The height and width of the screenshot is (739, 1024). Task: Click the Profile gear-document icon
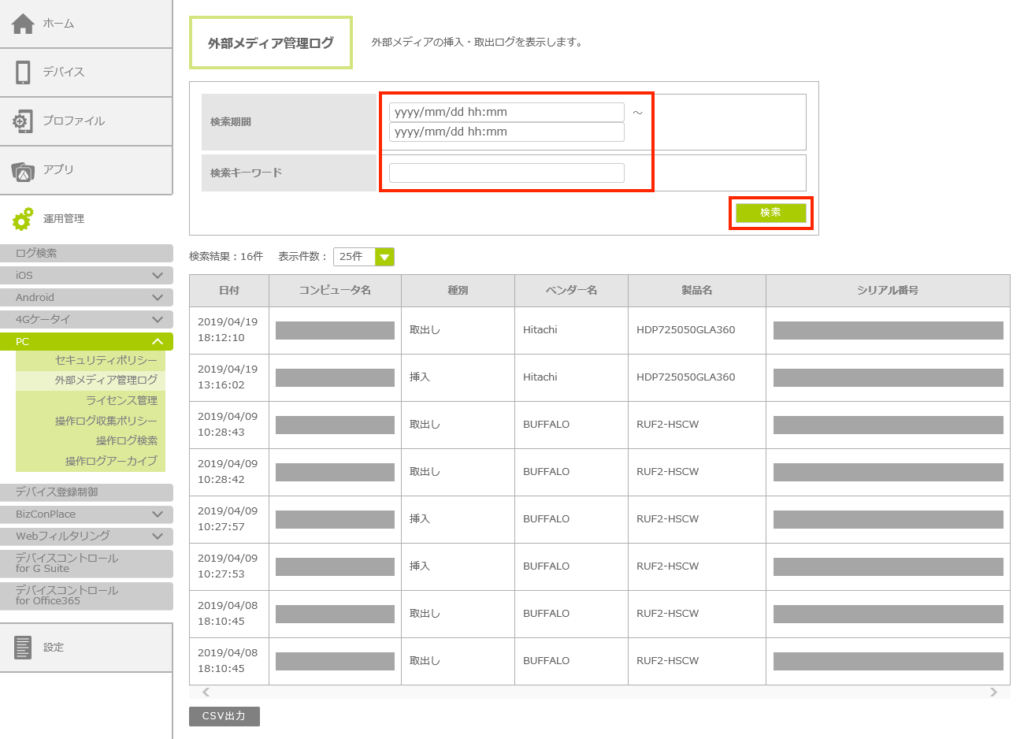[23, 121]
